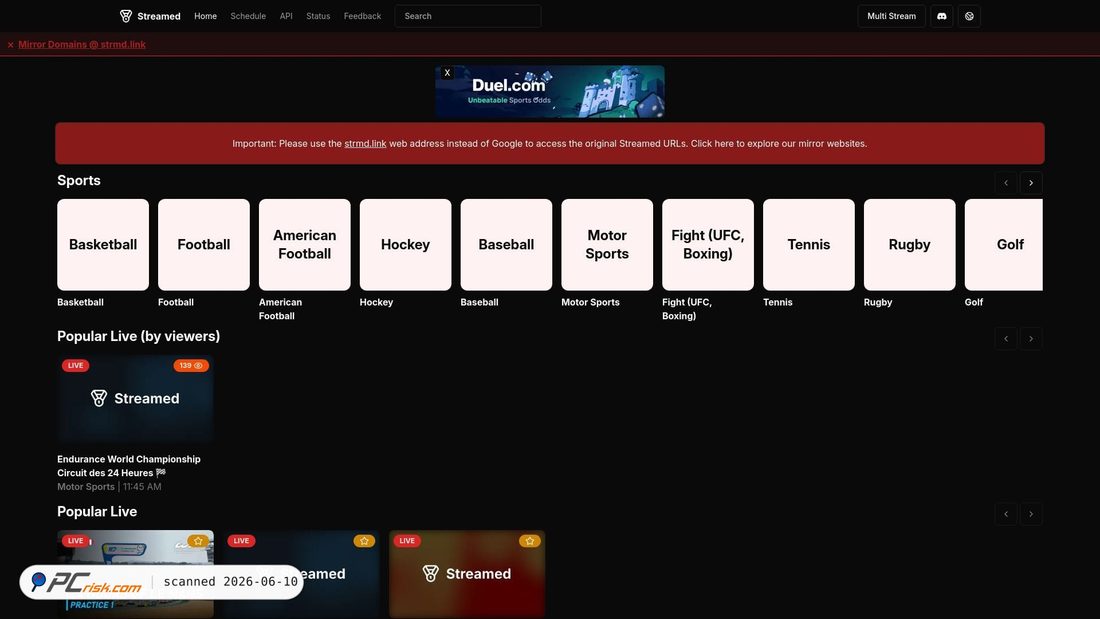Click 'Basketball' caption under the card
The image size is (1100, 619).
(81, 302)
